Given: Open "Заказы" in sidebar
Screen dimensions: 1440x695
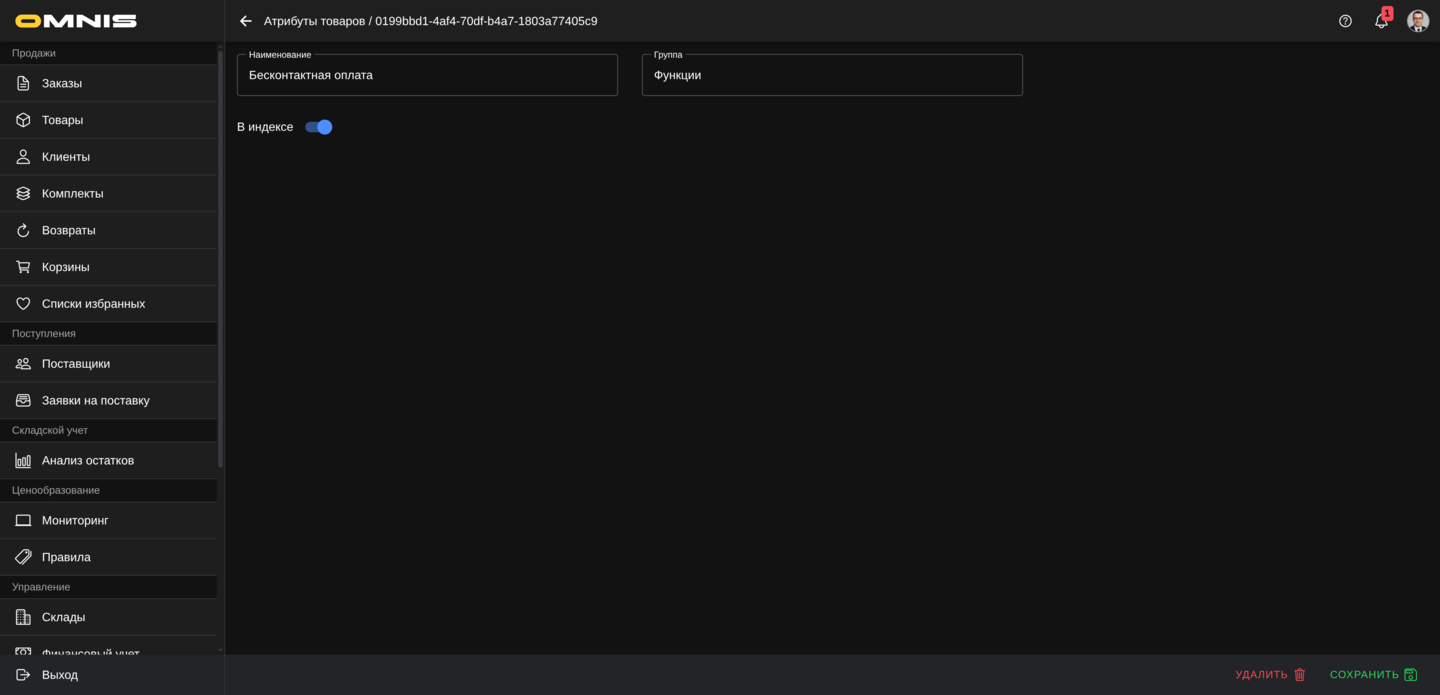Looking at the screenshot, I should click(x=62, y=83).
